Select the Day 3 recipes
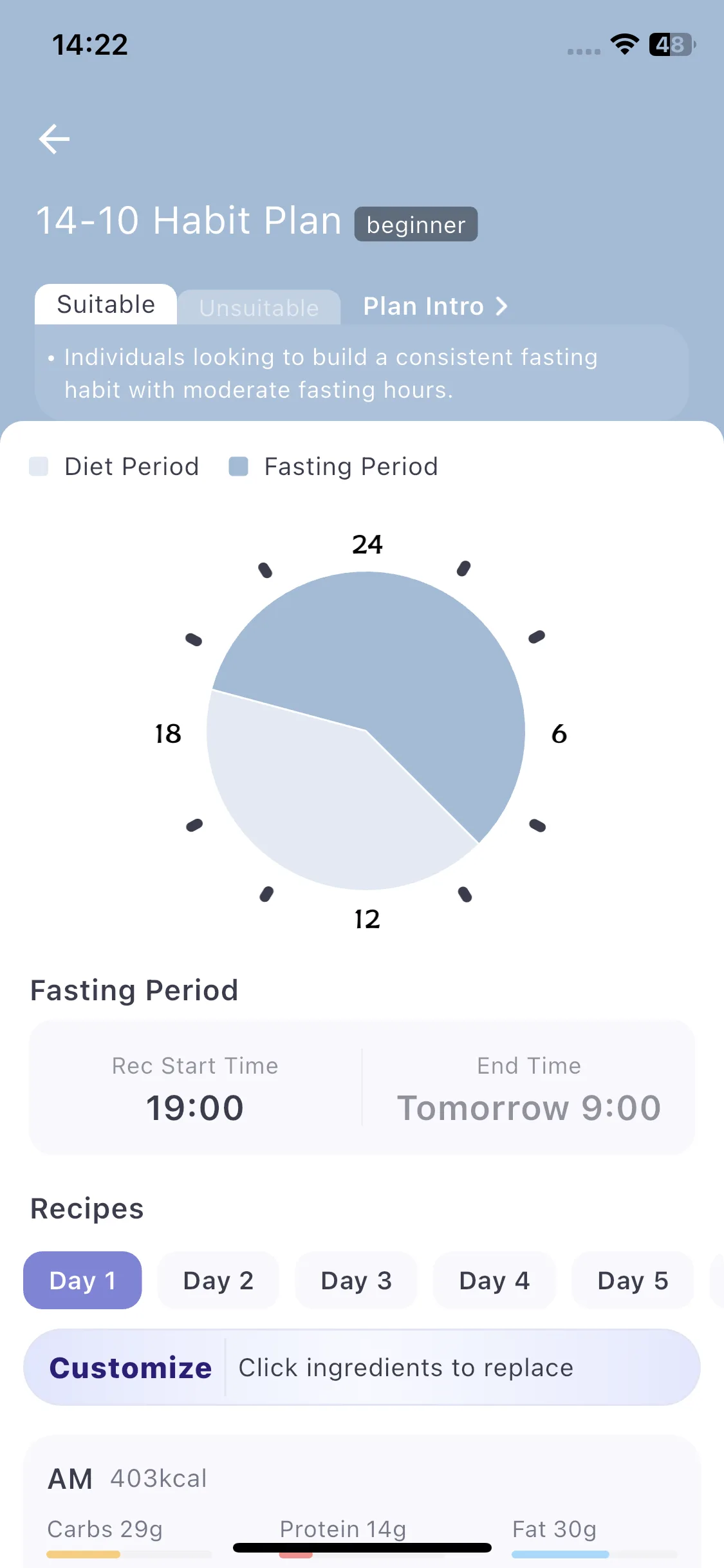 coord(356,1280)
